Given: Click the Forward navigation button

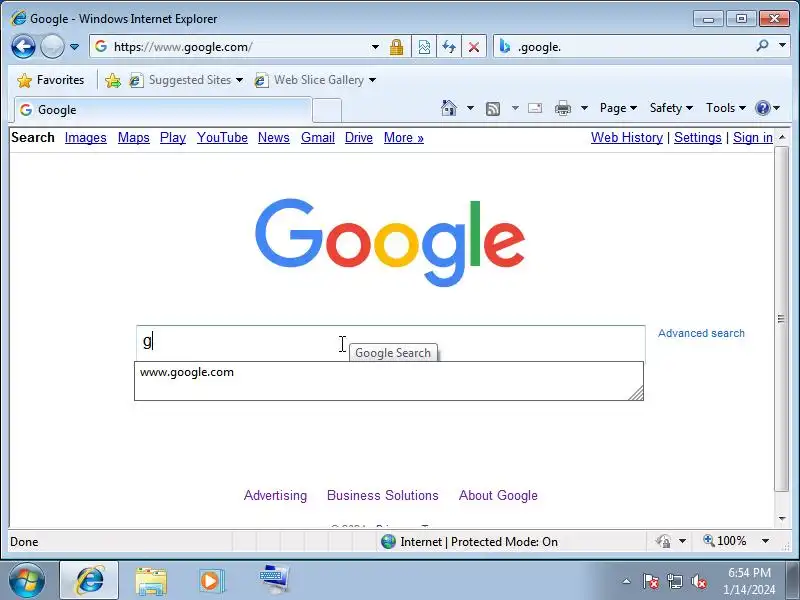Looking at the screenshot, I should click(52, 47).
